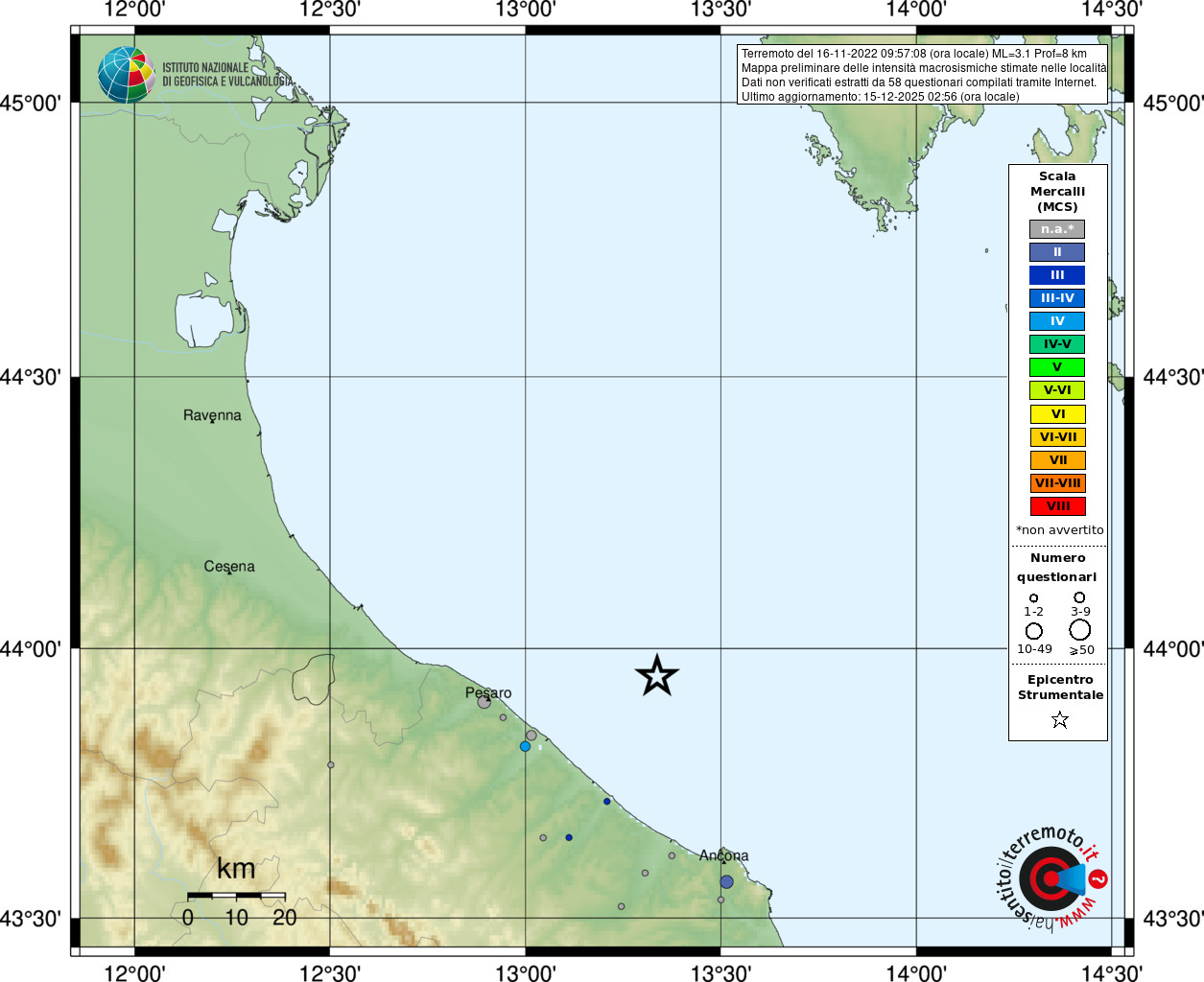1204x982 pixels.
Task: Click the epicenter star marker at sea
Action: coord(657,675)
